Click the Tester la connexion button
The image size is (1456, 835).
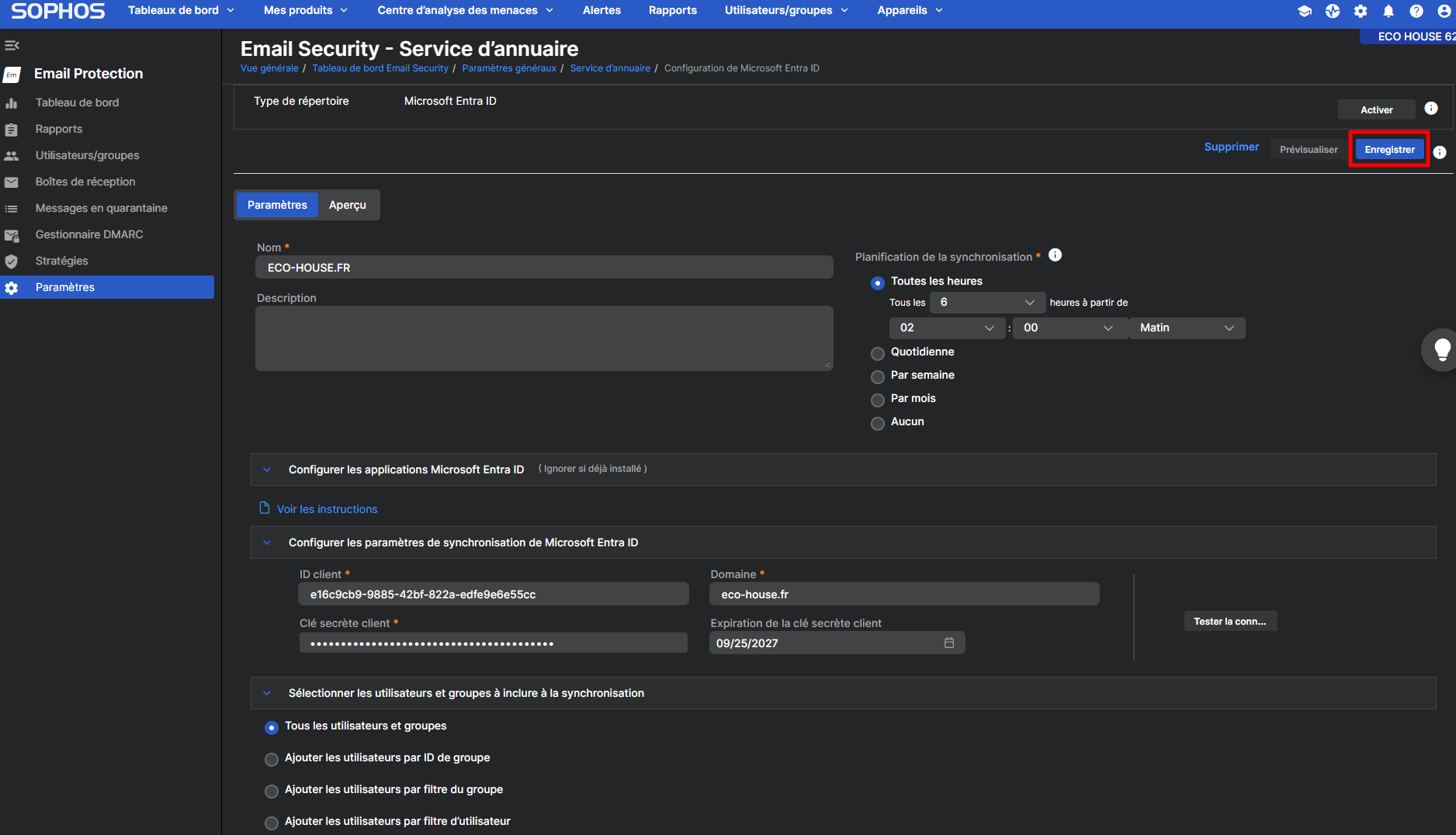click(x=1229, y=621)
